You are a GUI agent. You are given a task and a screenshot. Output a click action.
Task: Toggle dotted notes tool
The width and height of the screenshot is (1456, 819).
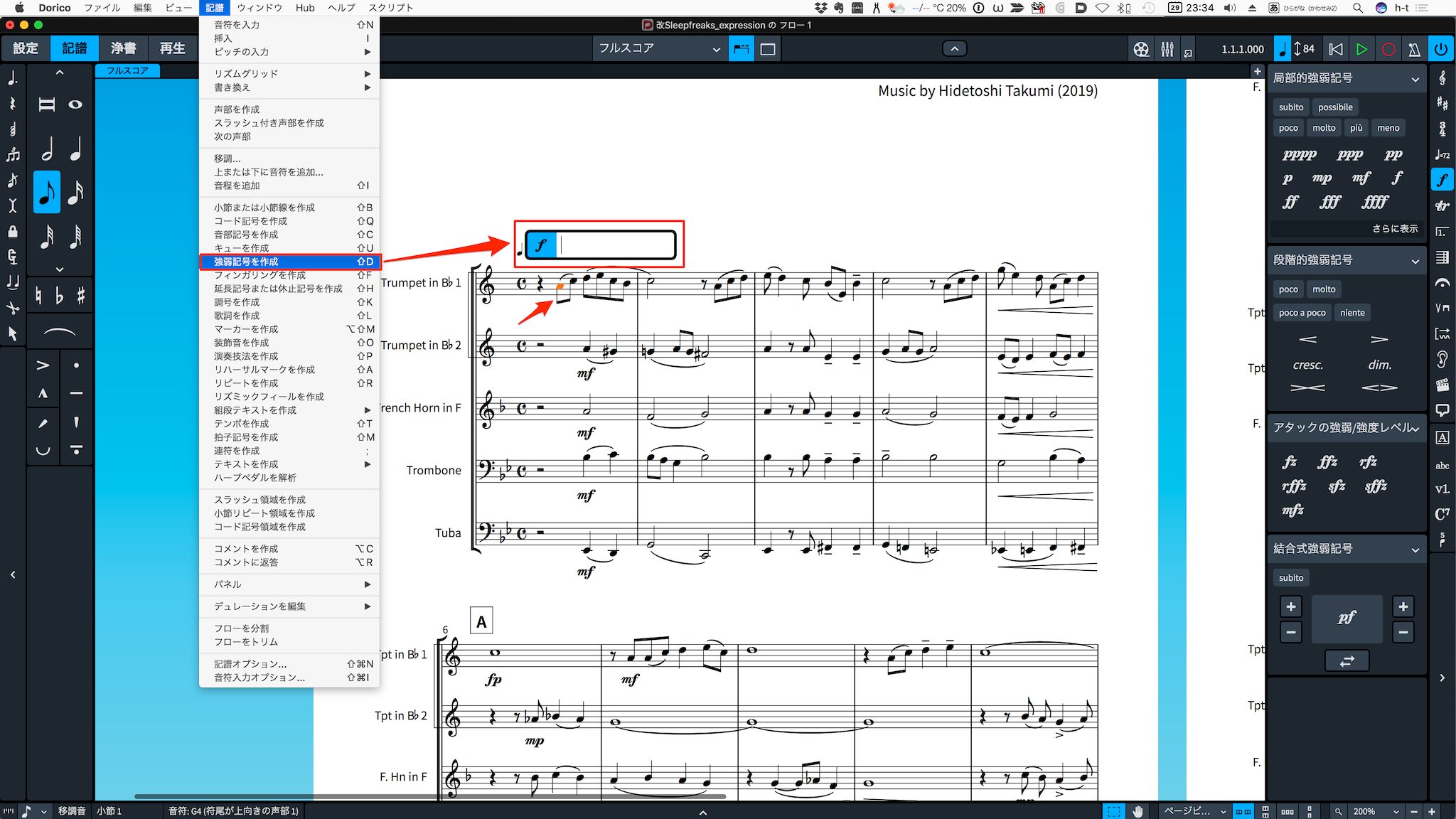pos(13,77)
